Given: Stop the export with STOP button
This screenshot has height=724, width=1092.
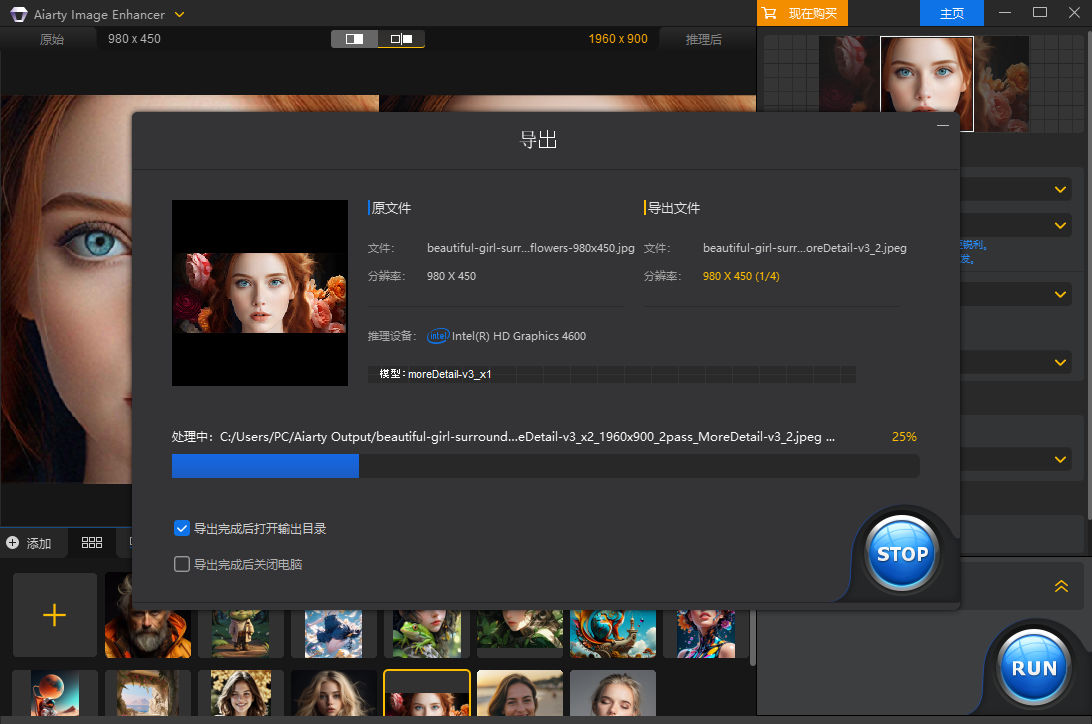Looking at the screenshot, I should coord(902,553).
